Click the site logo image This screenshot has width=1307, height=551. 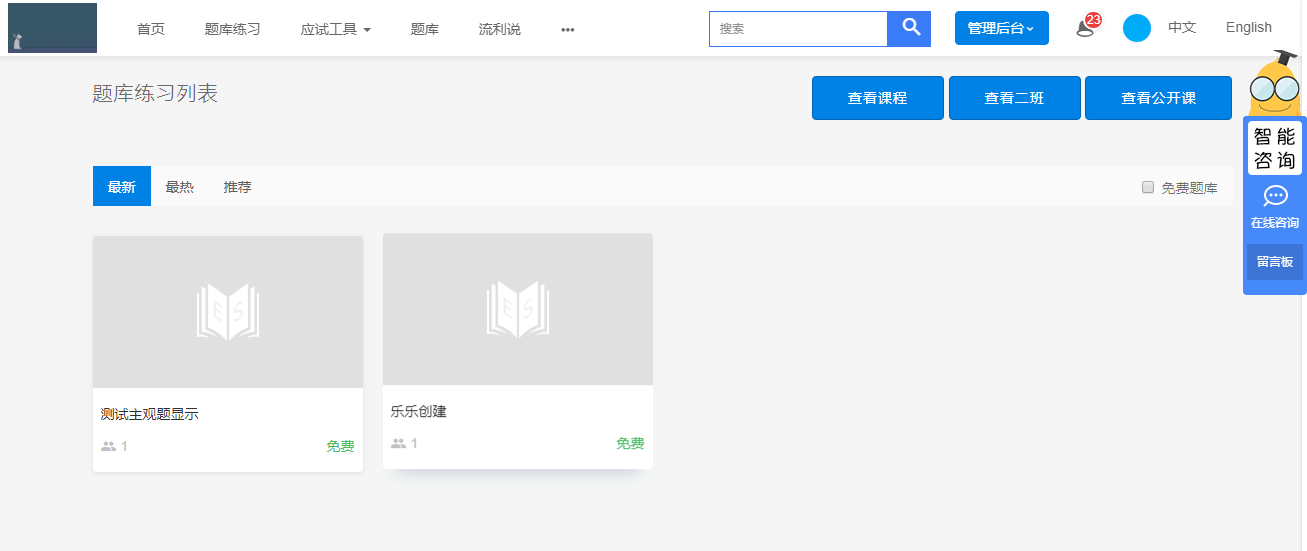coord(52,28)
